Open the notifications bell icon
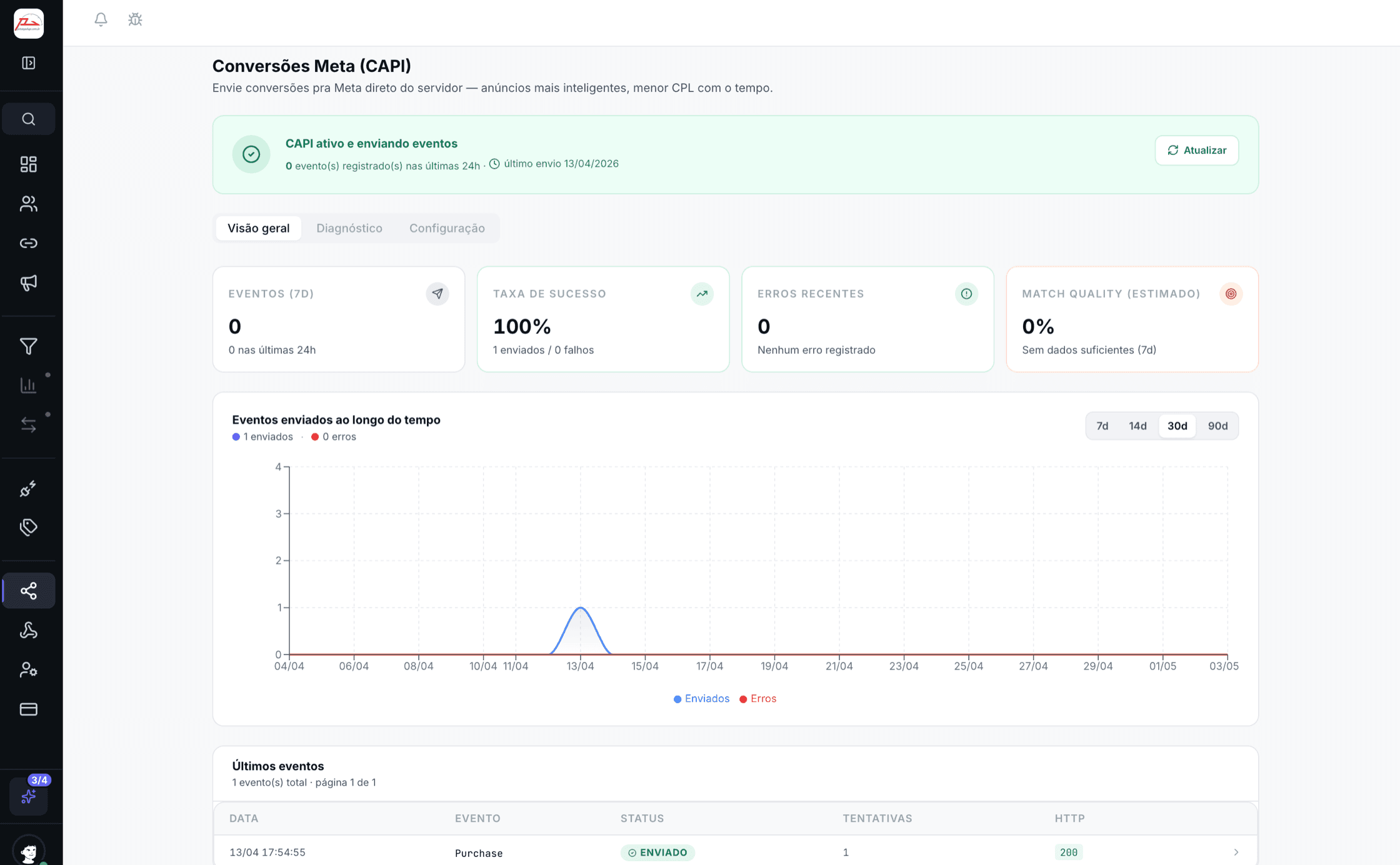The height and width of the screenshot is (865, 1400). coord(101,19)
